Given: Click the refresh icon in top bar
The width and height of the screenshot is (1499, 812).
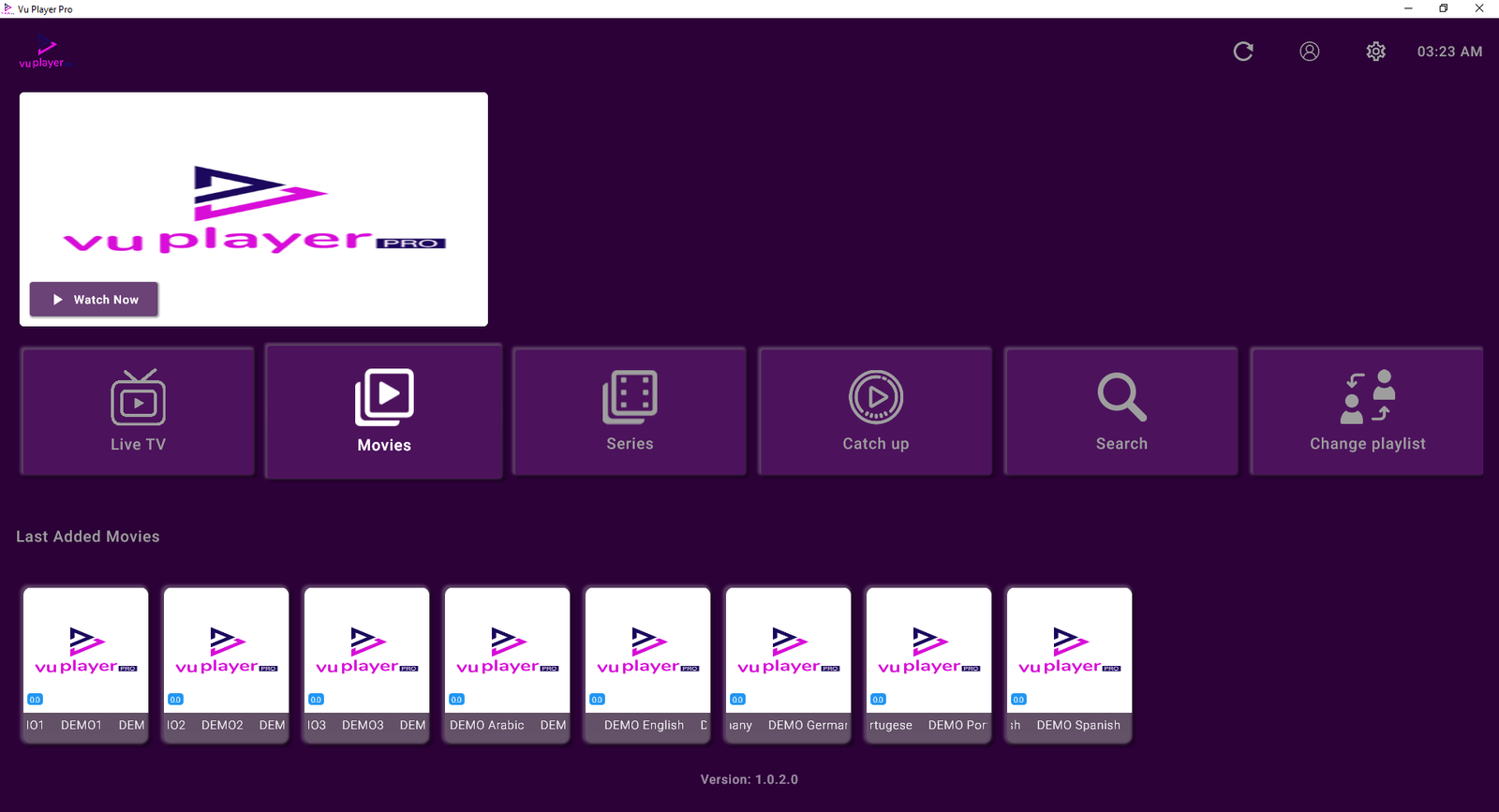Looking at the screenshot, I should 1243,52.
